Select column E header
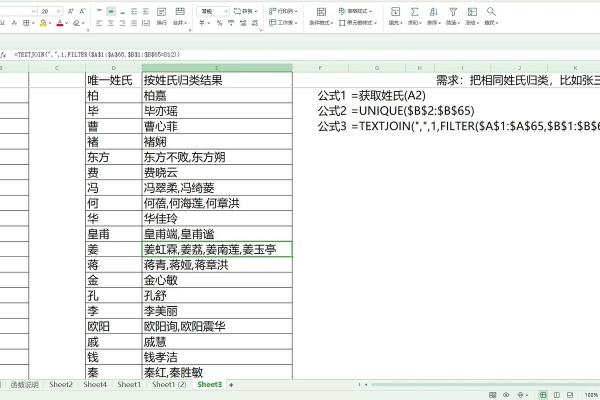 217,68
